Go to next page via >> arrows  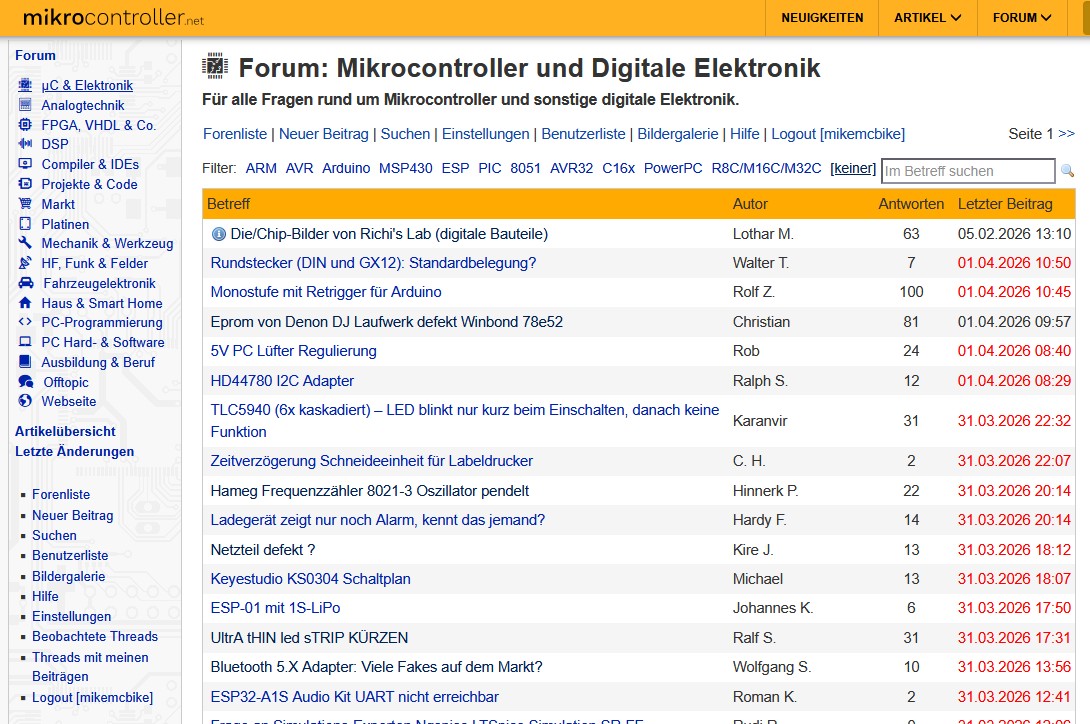click(1066, 134)
